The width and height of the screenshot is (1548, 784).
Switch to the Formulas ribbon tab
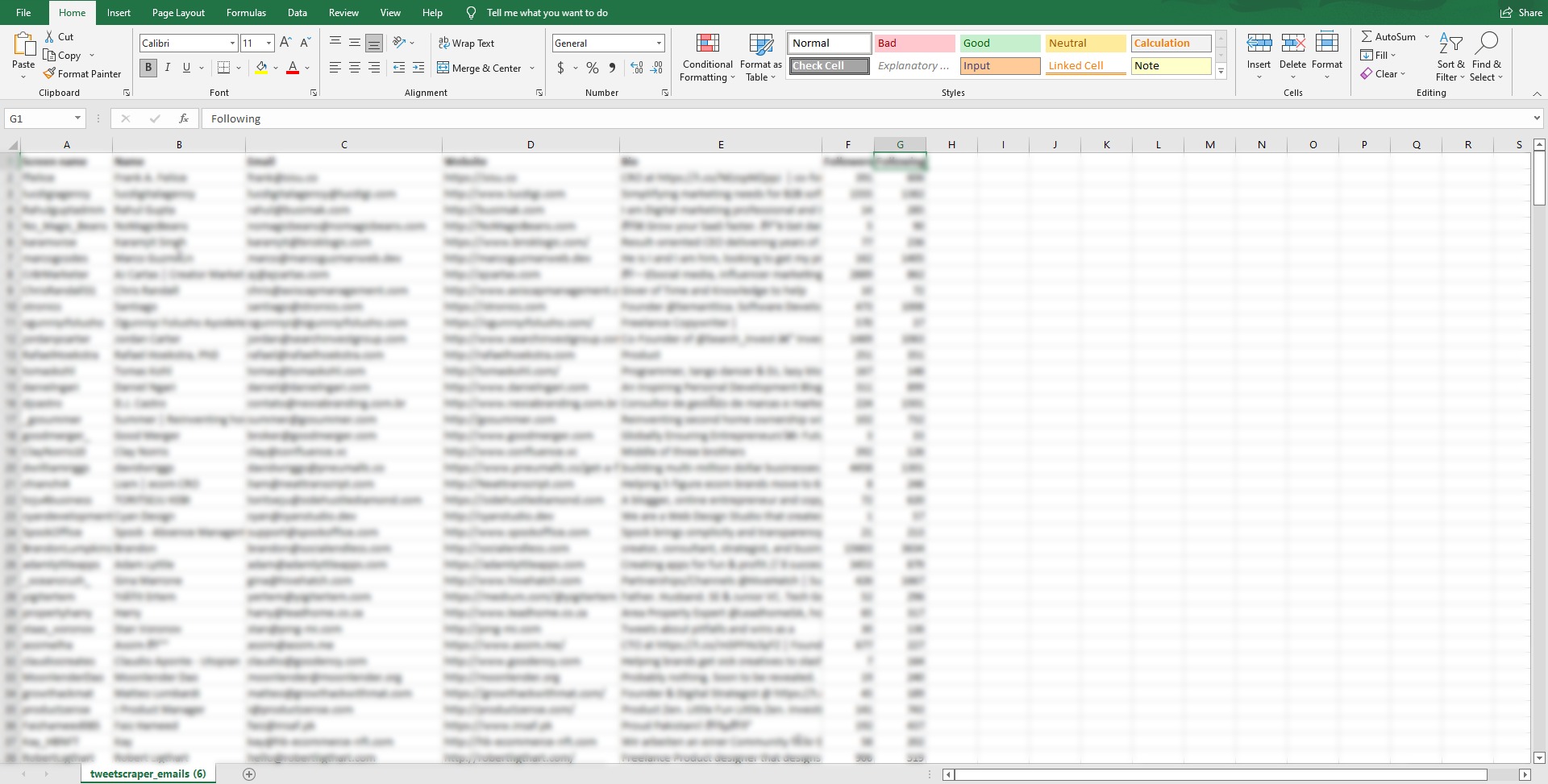point(246,13)
